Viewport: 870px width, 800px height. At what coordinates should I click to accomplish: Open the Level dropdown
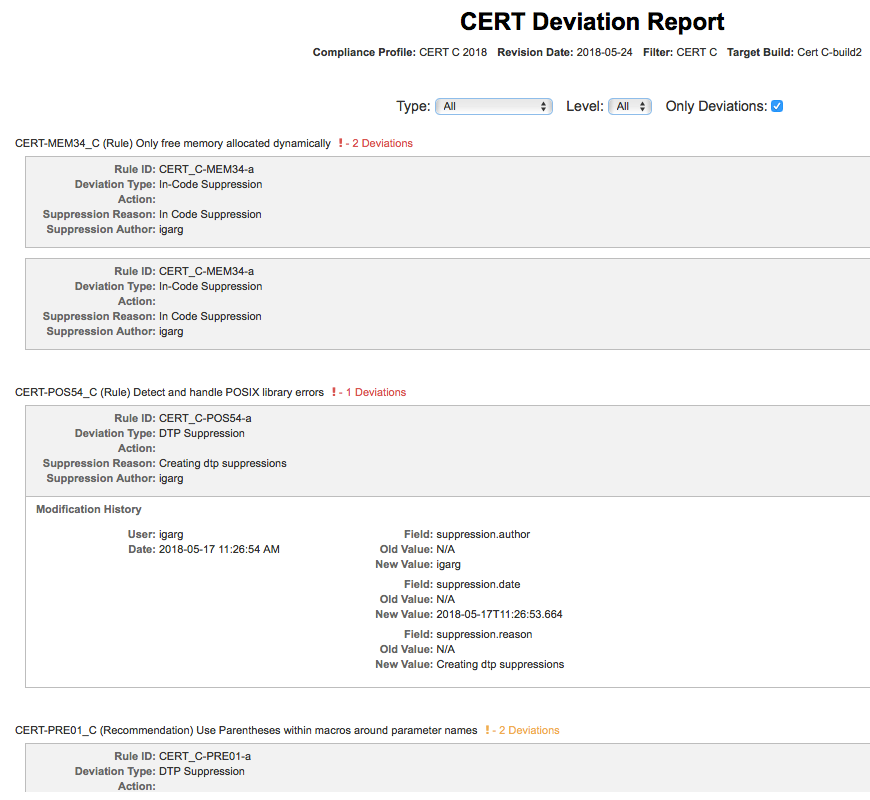point(630,106)
